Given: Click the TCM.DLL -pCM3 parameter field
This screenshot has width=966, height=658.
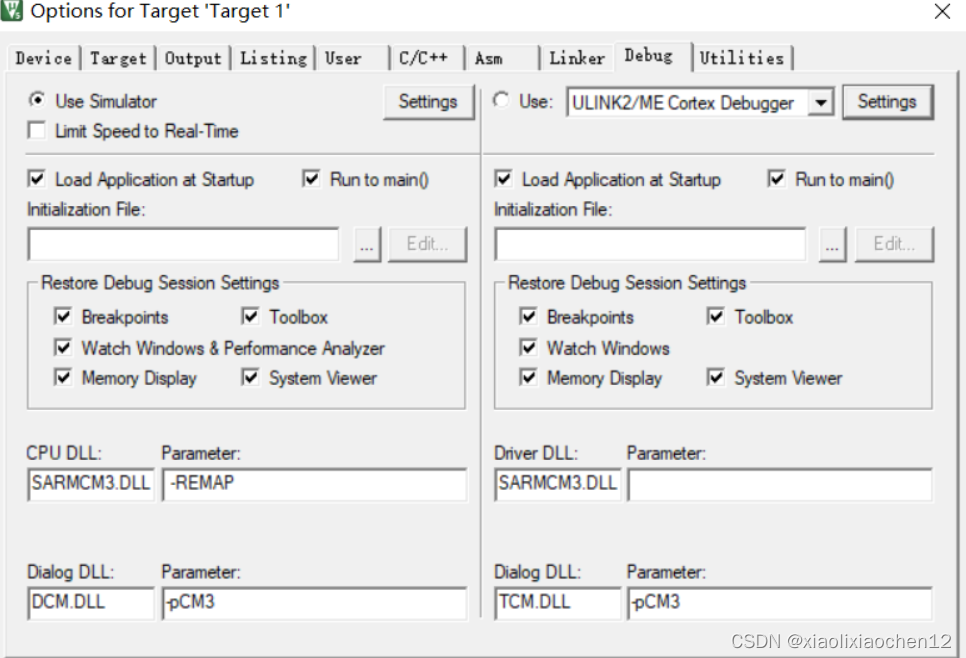Looking at the screenshot, I should tap(779, 603).
